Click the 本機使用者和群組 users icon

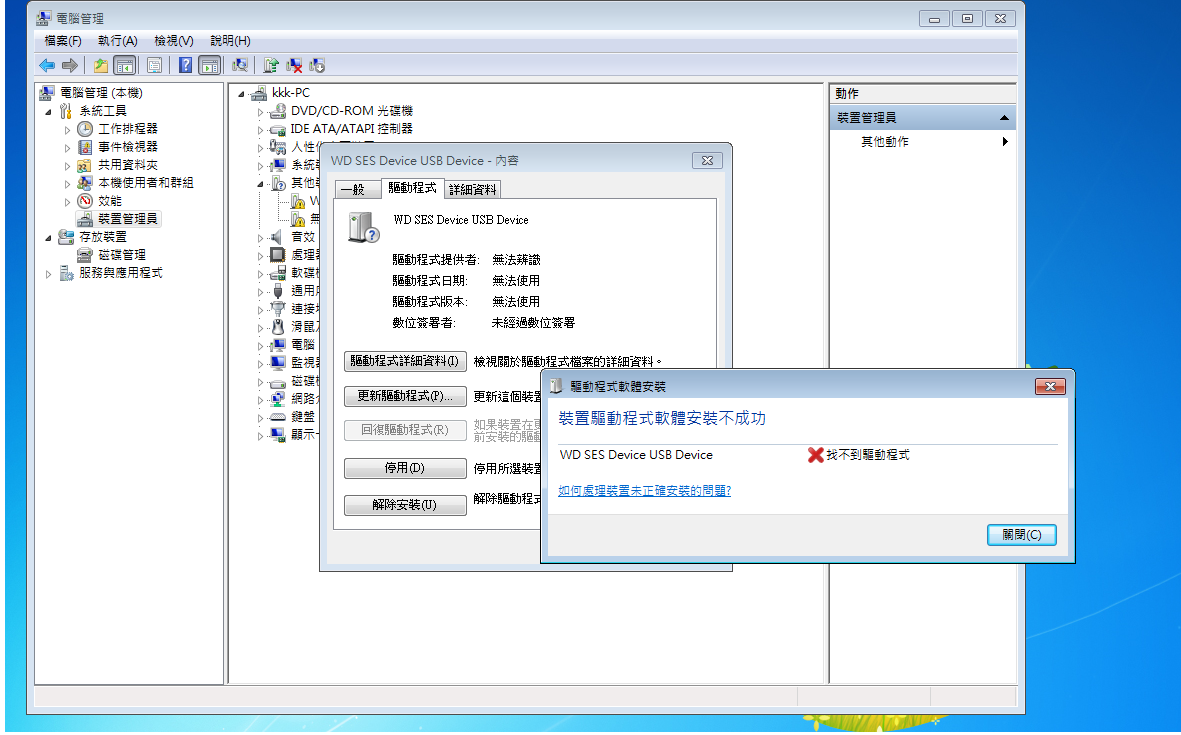(x=85, y=183)
